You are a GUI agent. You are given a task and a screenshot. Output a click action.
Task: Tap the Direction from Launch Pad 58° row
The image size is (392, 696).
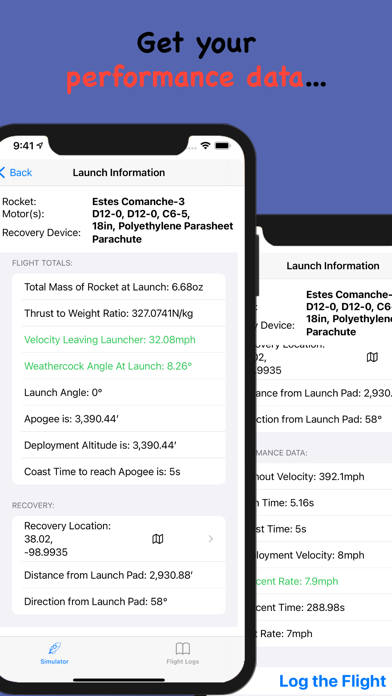click(x=119, y=601)
